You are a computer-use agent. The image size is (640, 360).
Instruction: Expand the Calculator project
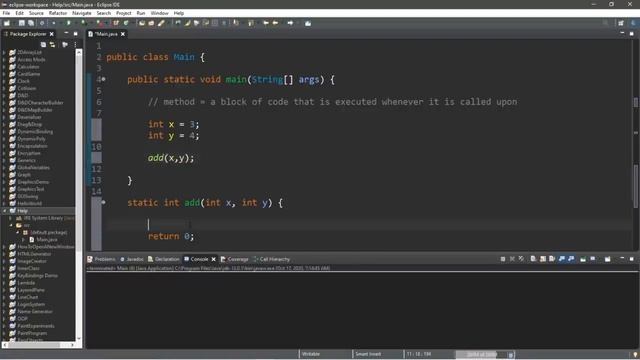(4, 67)
